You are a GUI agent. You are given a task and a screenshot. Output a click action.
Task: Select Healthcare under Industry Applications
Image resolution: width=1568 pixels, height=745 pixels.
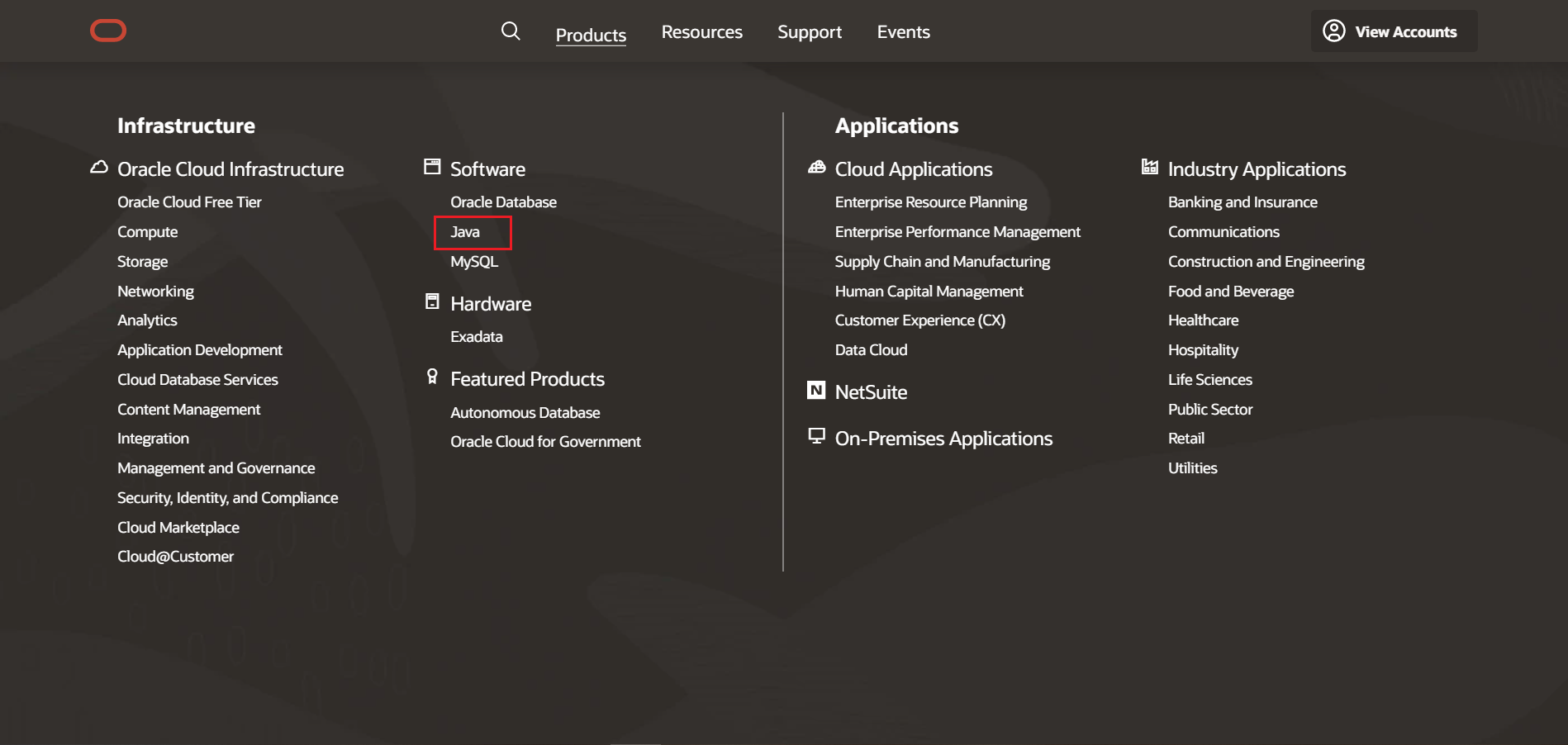[1203, 320]
